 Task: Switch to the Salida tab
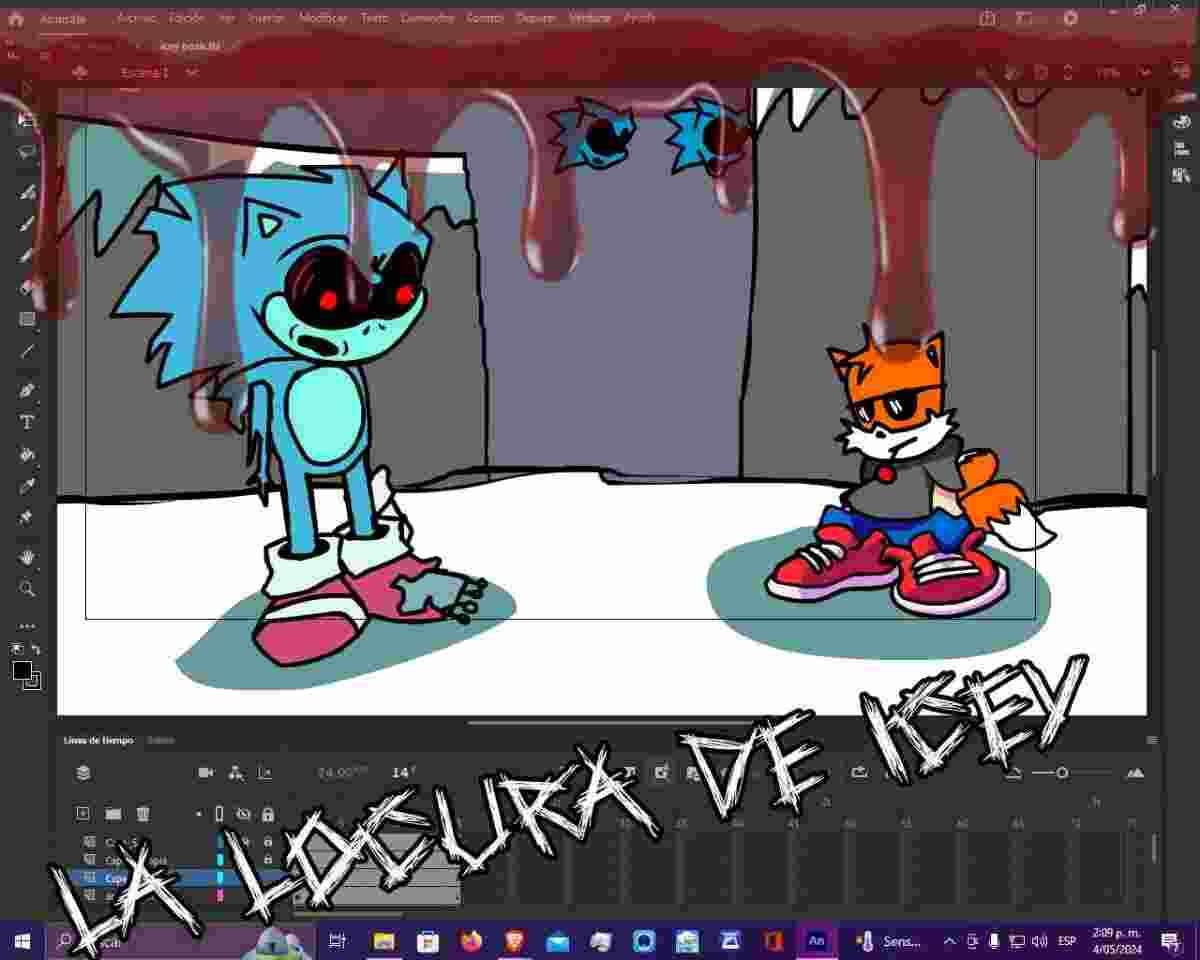point(160,740)
